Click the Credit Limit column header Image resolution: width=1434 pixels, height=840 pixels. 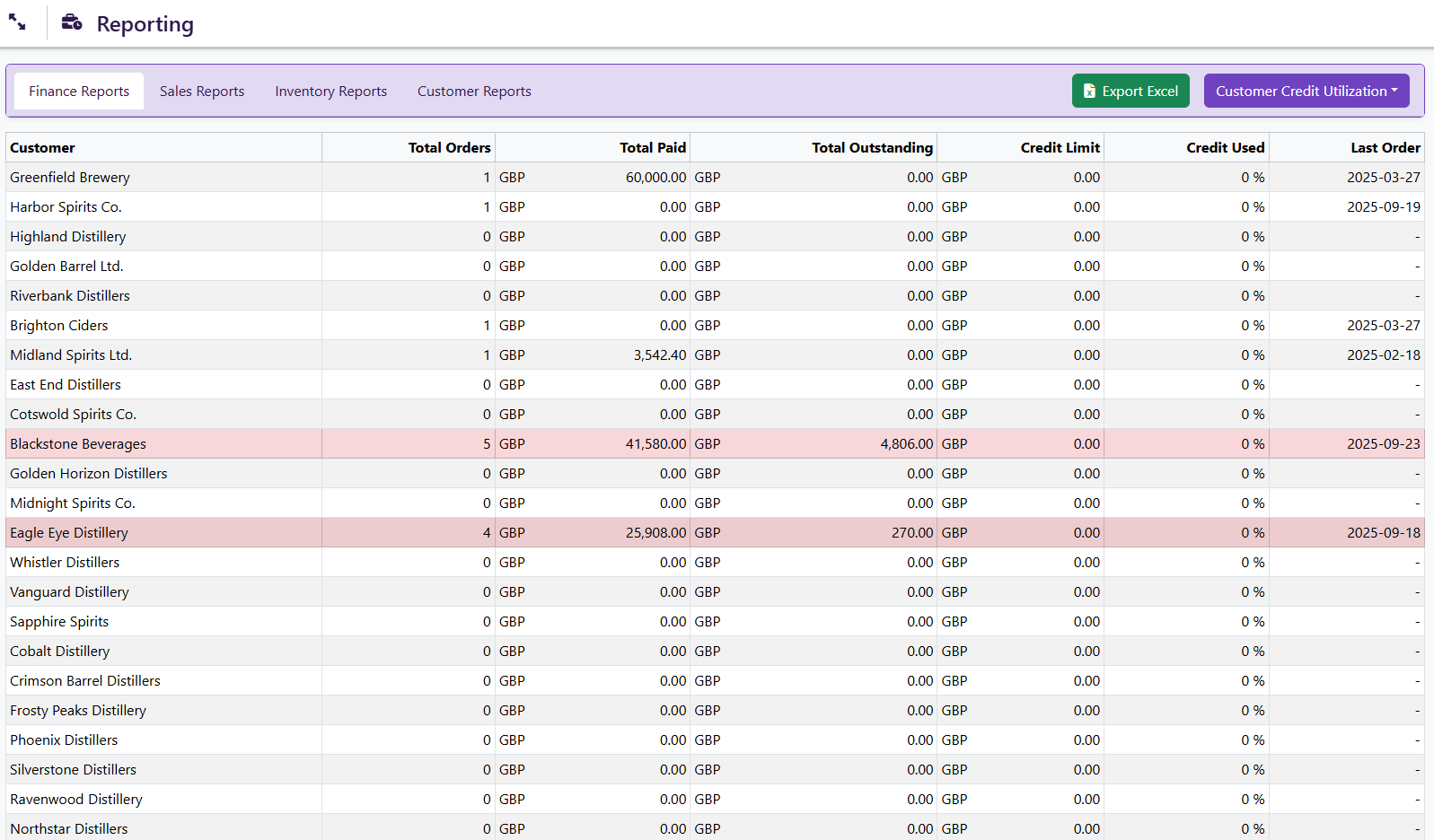(x=1060, y=147)
